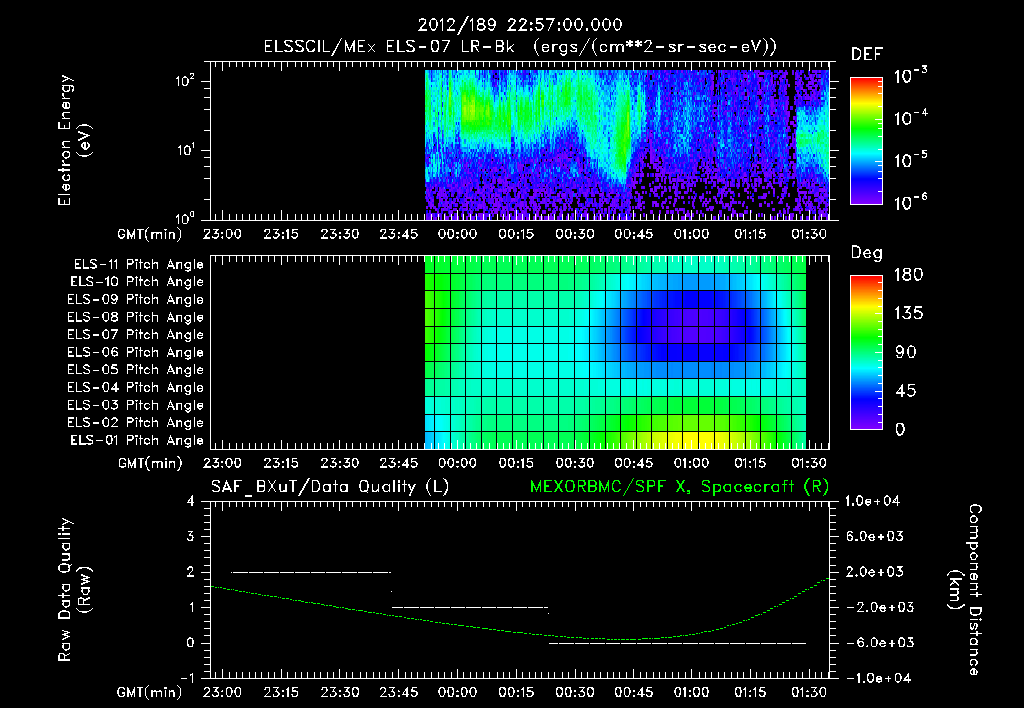
Task: Select the ELS-01 Pitch Angle row label
Action: coord(137,441)
